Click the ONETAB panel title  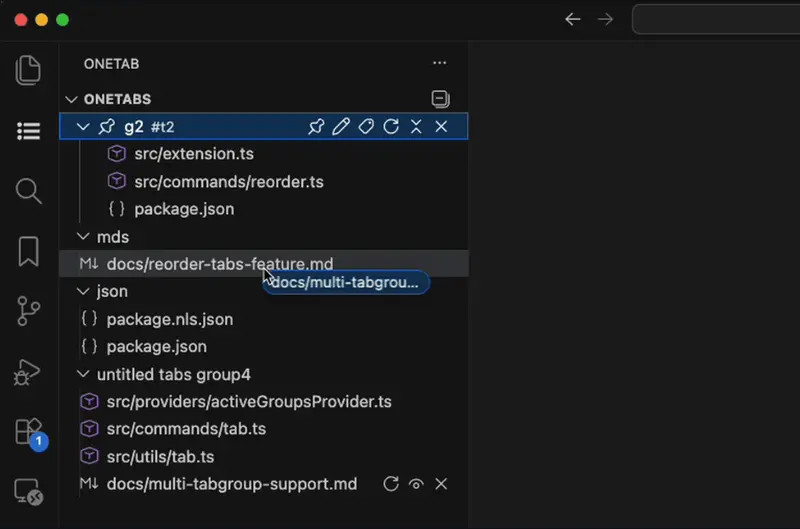click(x=111, y=64)
